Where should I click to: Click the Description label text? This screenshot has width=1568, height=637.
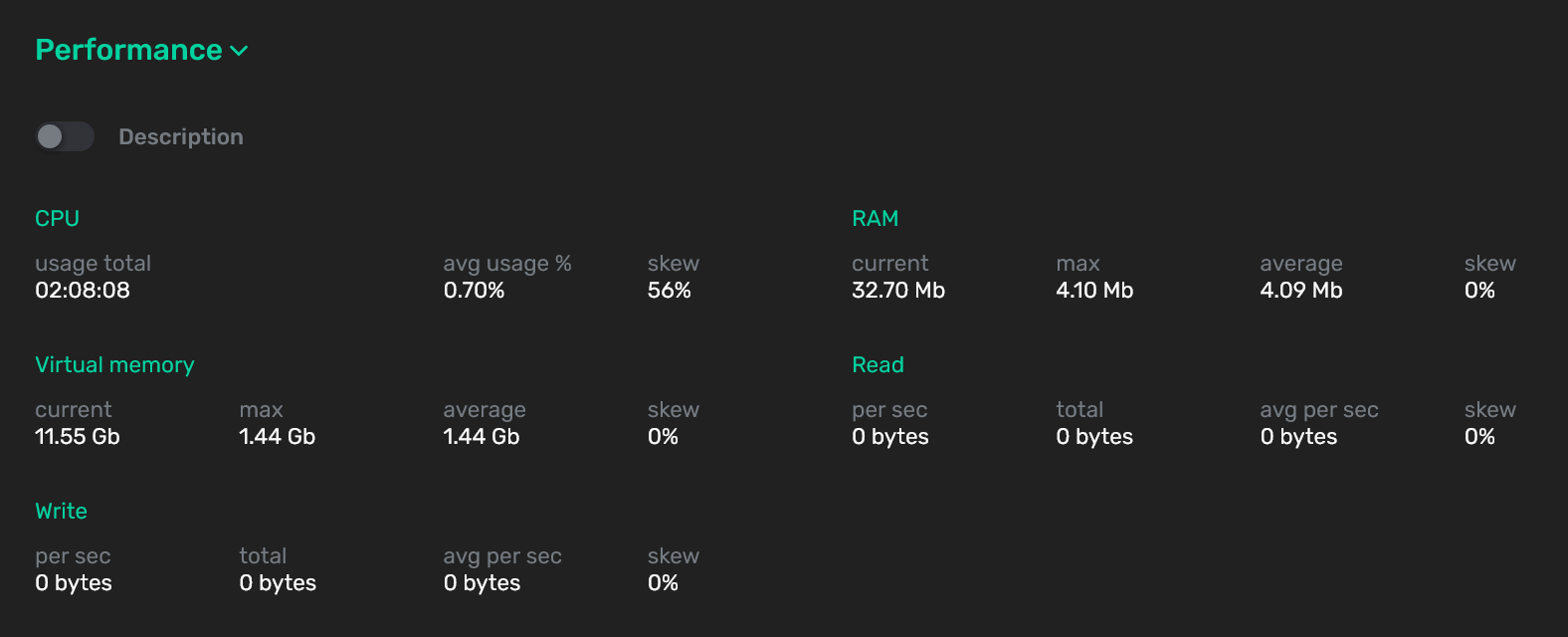pos(180,136)
